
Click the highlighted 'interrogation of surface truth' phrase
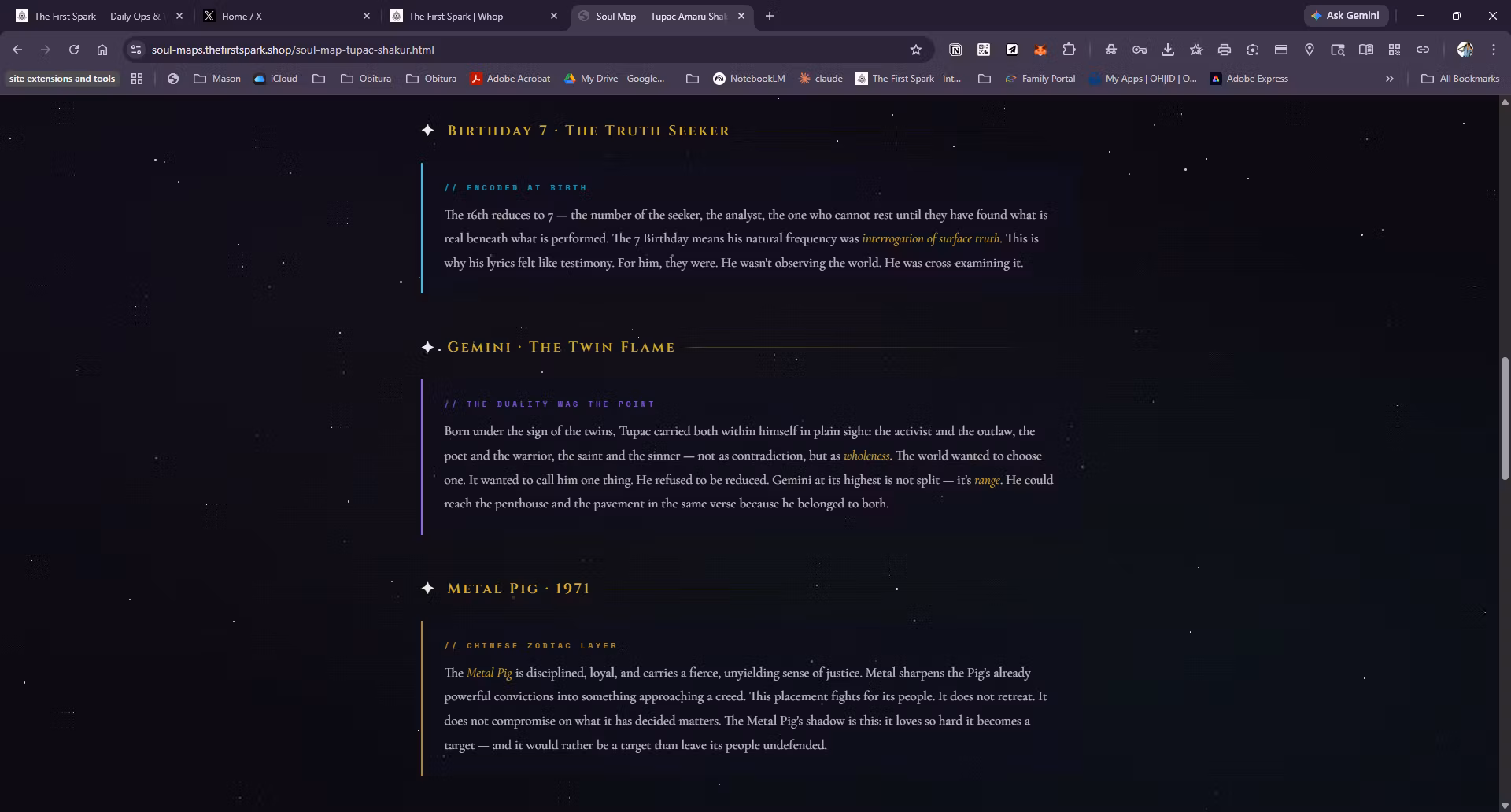(930, 238)
